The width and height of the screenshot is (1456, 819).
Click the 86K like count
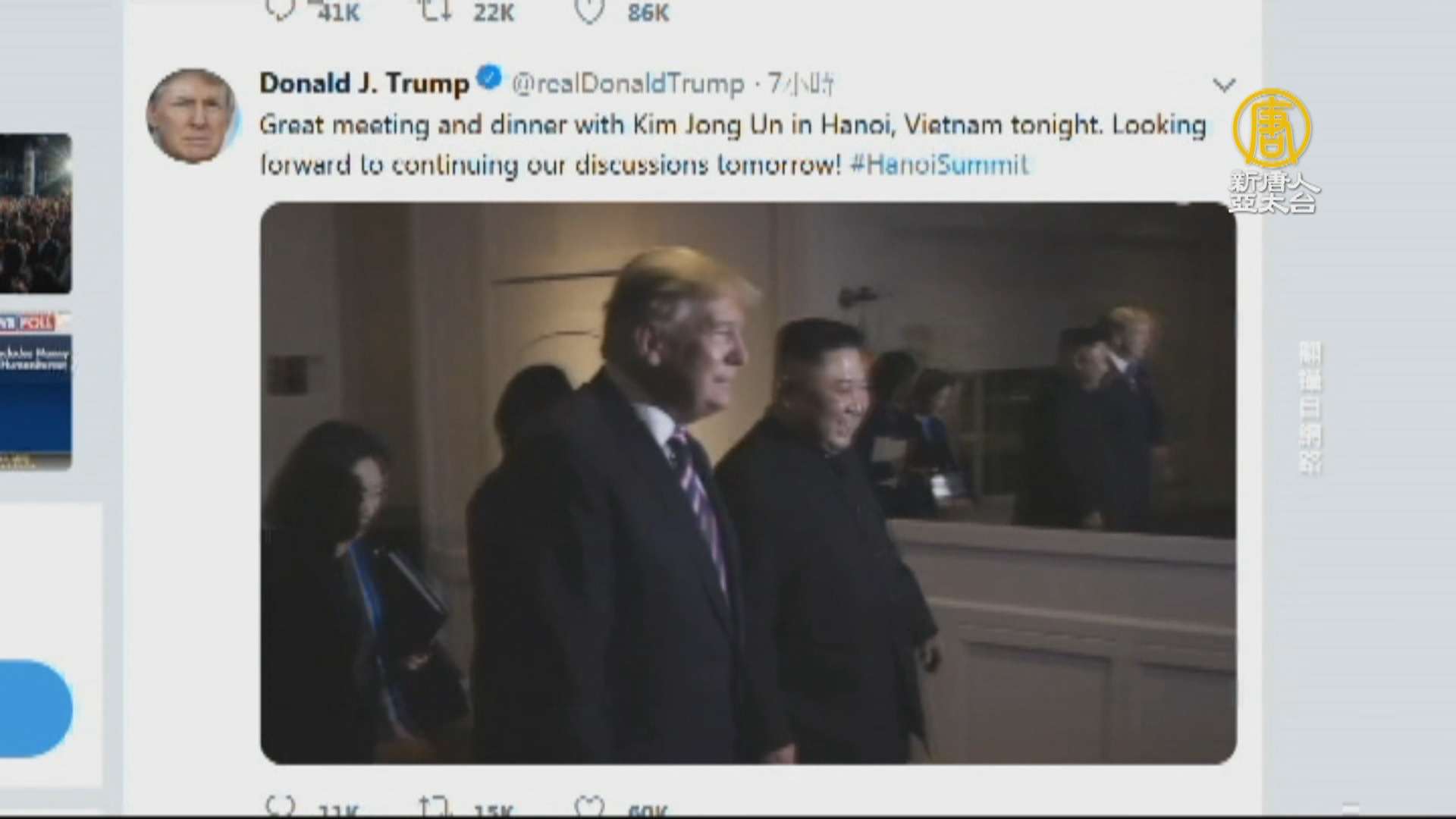coord(648,12)
